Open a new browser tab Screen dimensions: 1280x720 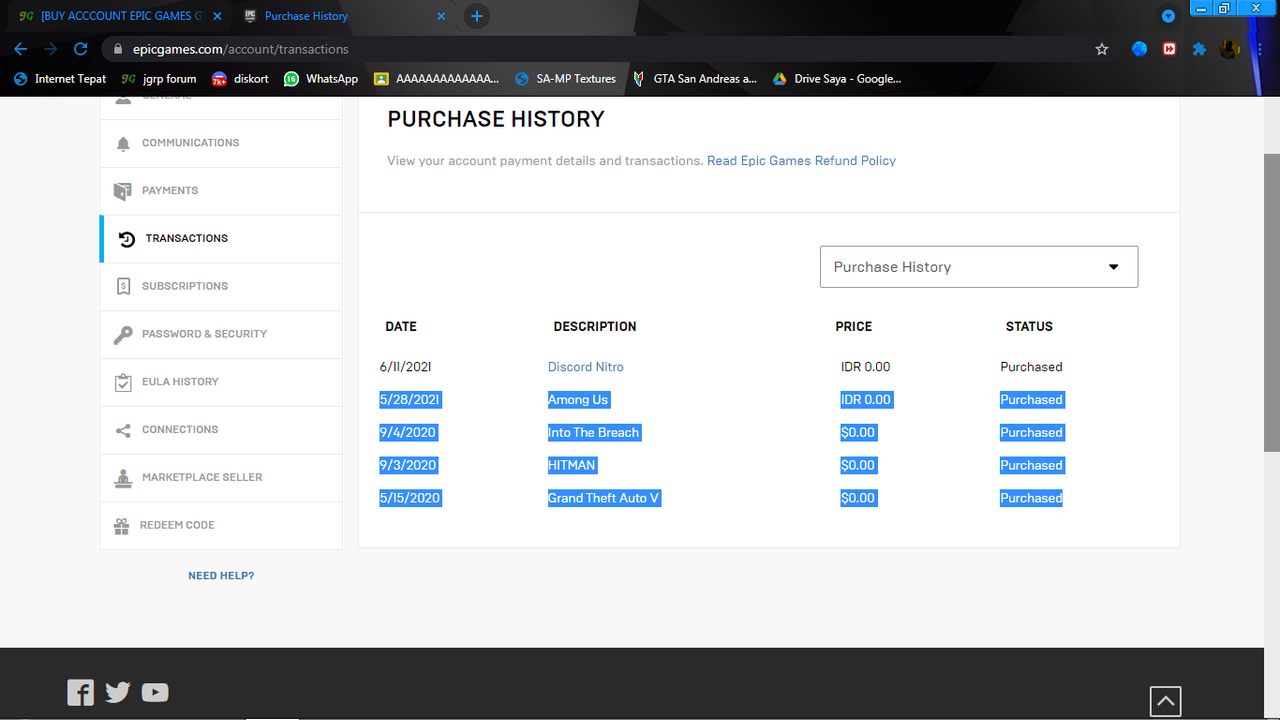click(477, 16)
